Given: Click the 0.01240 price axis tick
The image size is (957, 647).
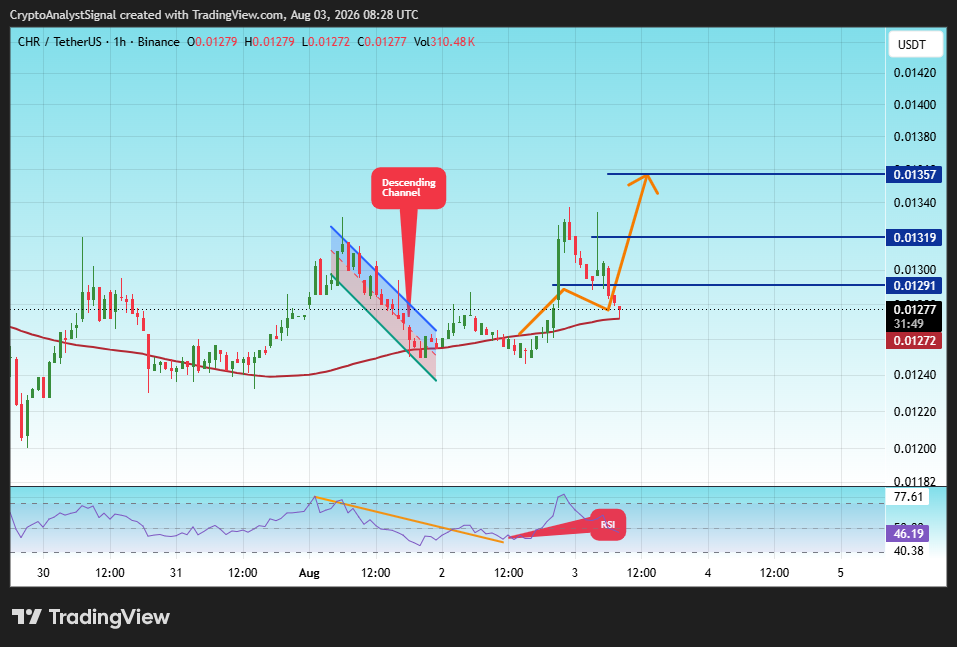Looking at the screenshot, I should click(915, 375).
